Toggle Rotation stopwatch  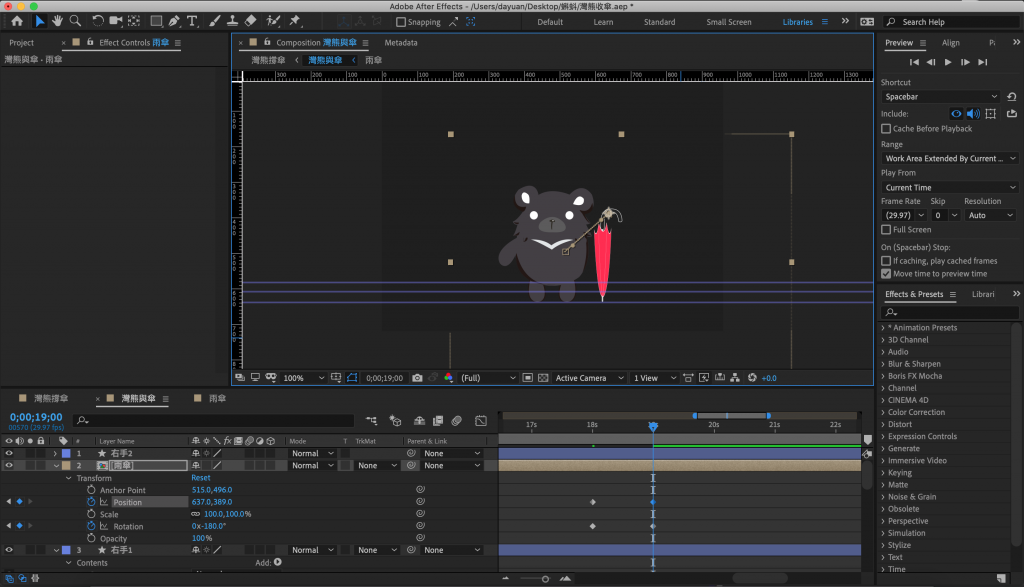click(x=91, y=526)
